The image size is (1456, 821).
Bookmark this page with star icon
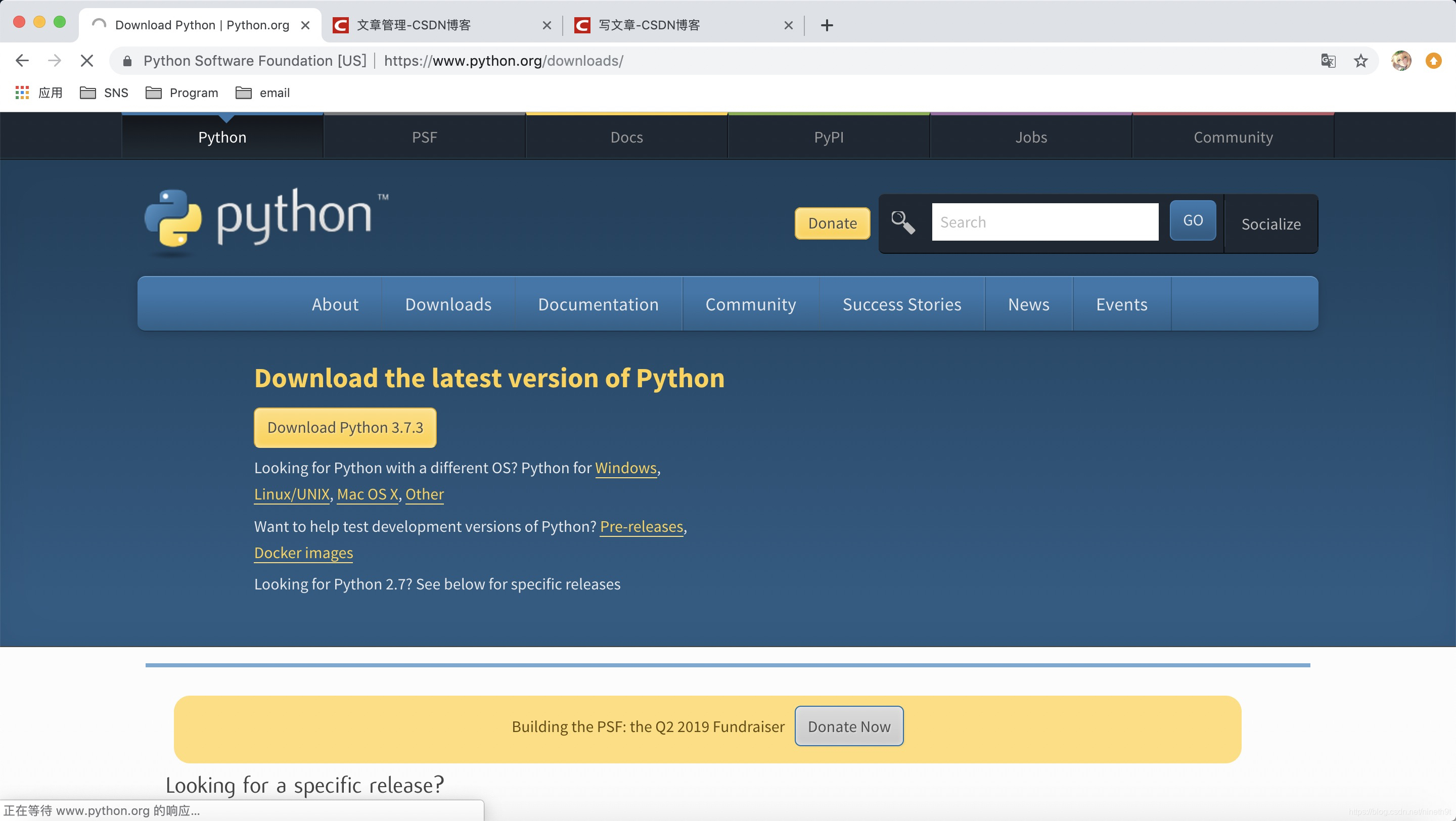coord(1360,61)
